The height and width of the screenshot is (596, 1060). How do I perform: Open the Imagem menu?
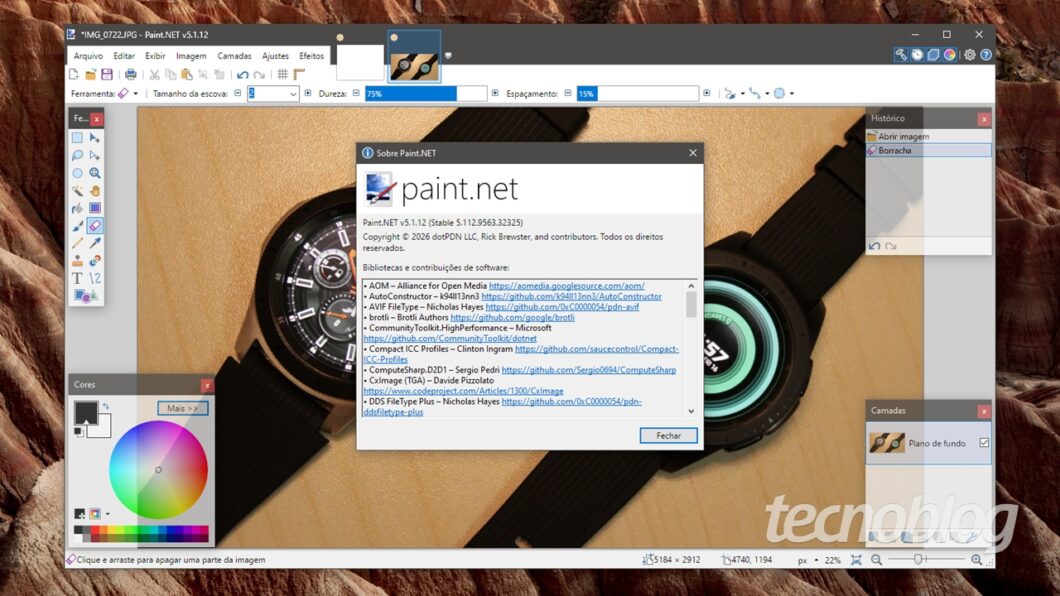[x=191, y=56]
